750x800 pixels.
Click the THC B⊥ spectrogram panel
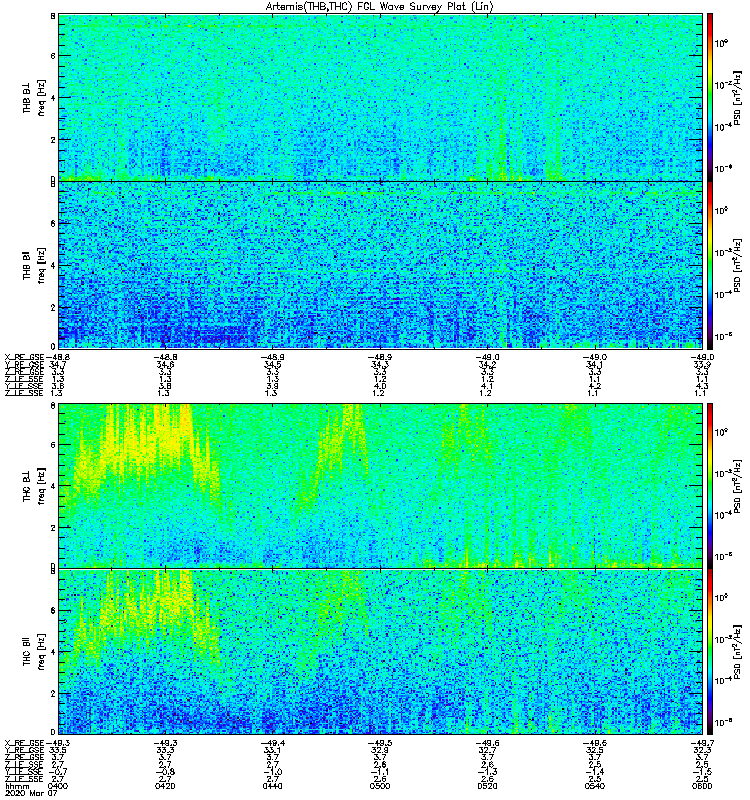pos(380,486)
